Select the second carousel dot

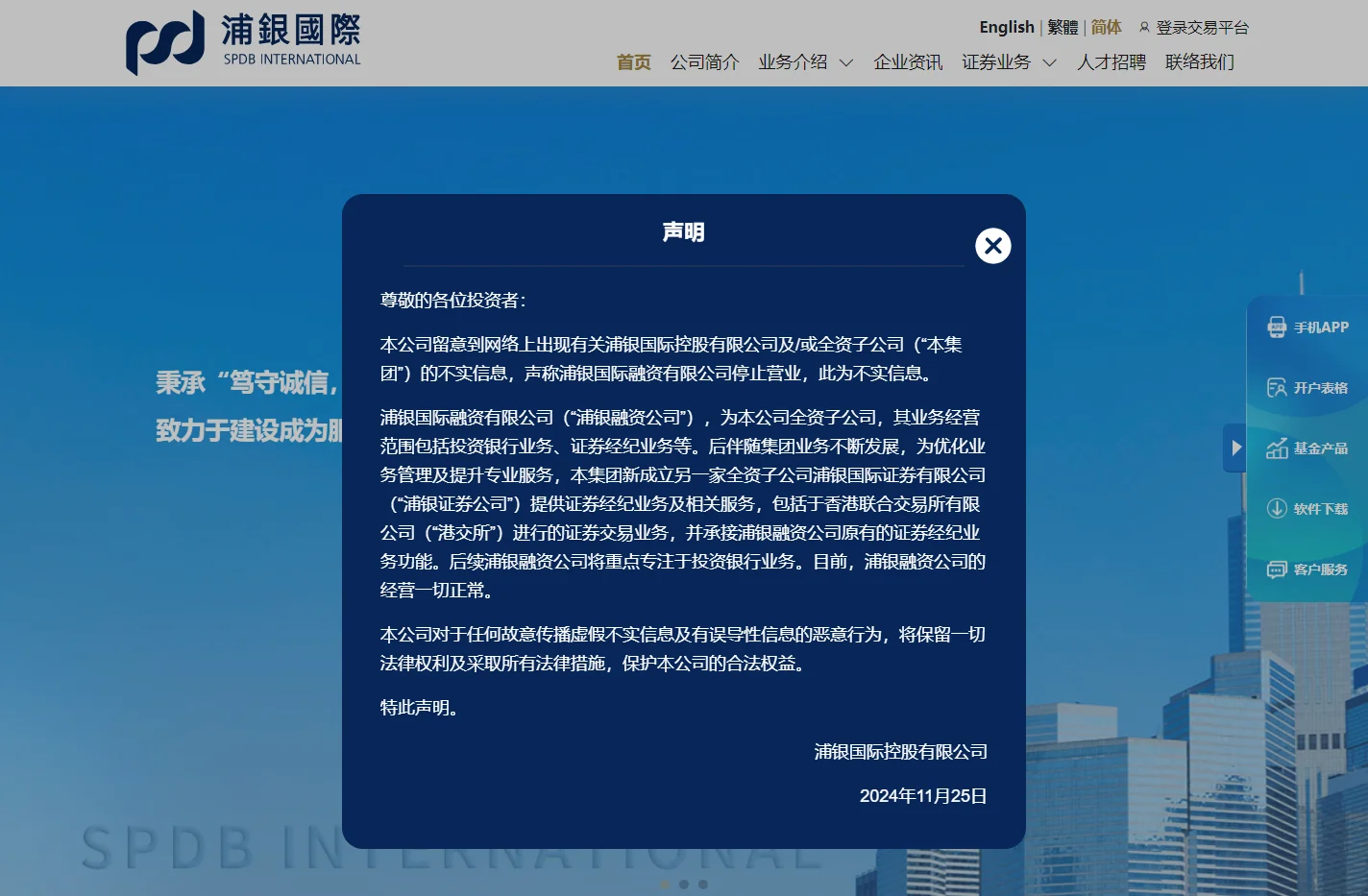684,884
